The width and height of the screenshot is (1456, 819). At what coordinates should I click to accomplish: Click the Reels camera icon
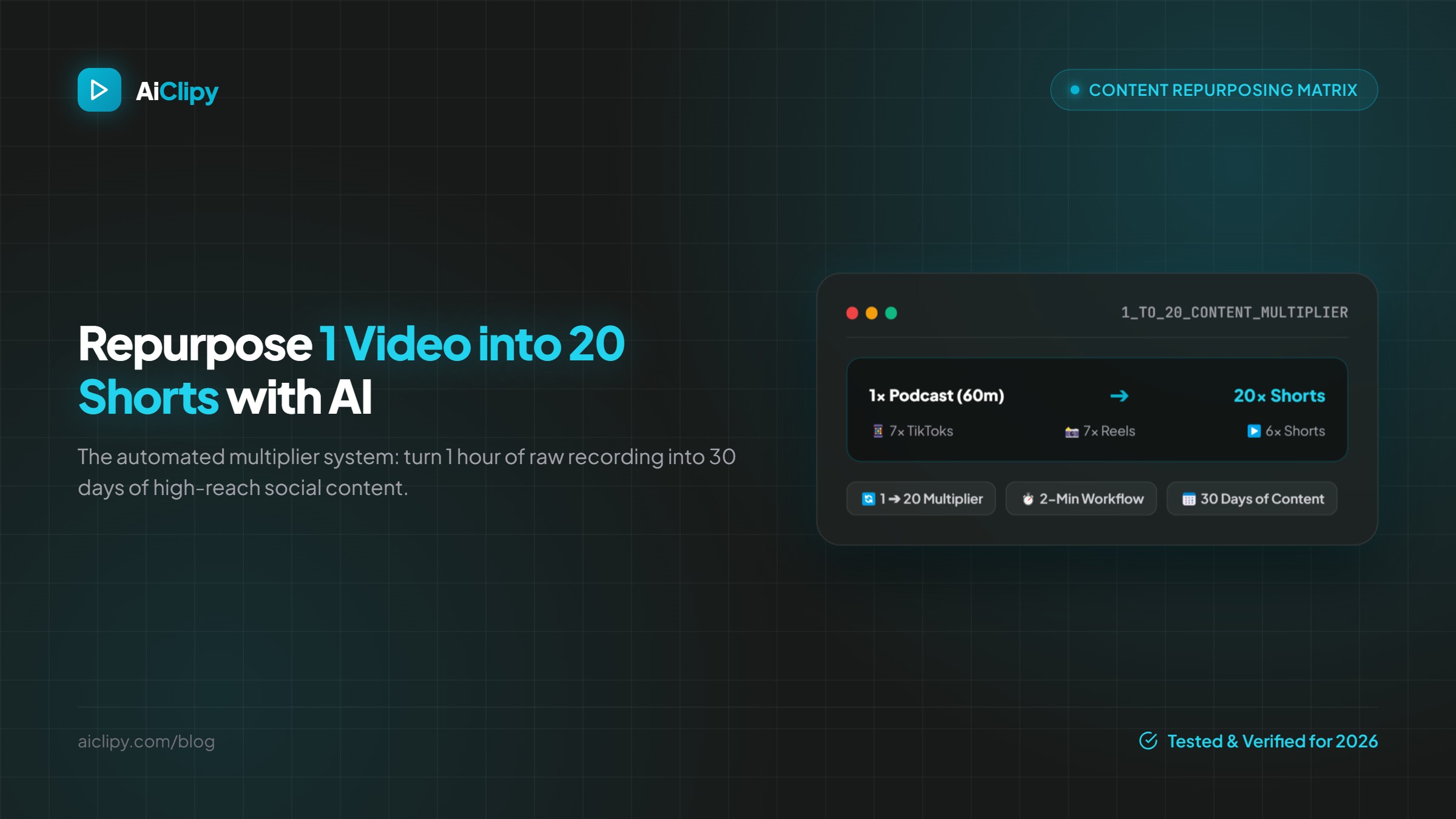[1072, 431]
